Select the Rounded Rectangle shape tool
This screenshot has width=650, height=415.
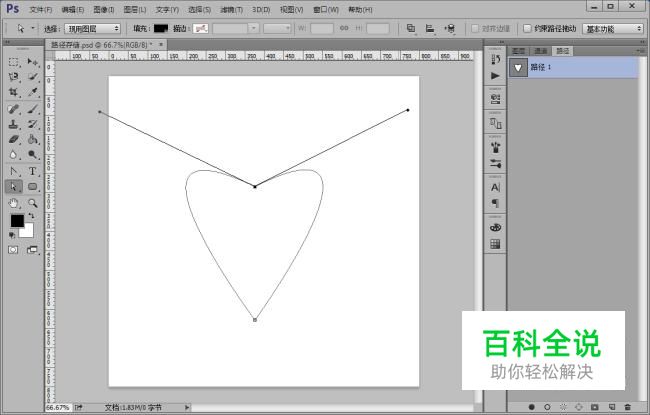[32, 187]
